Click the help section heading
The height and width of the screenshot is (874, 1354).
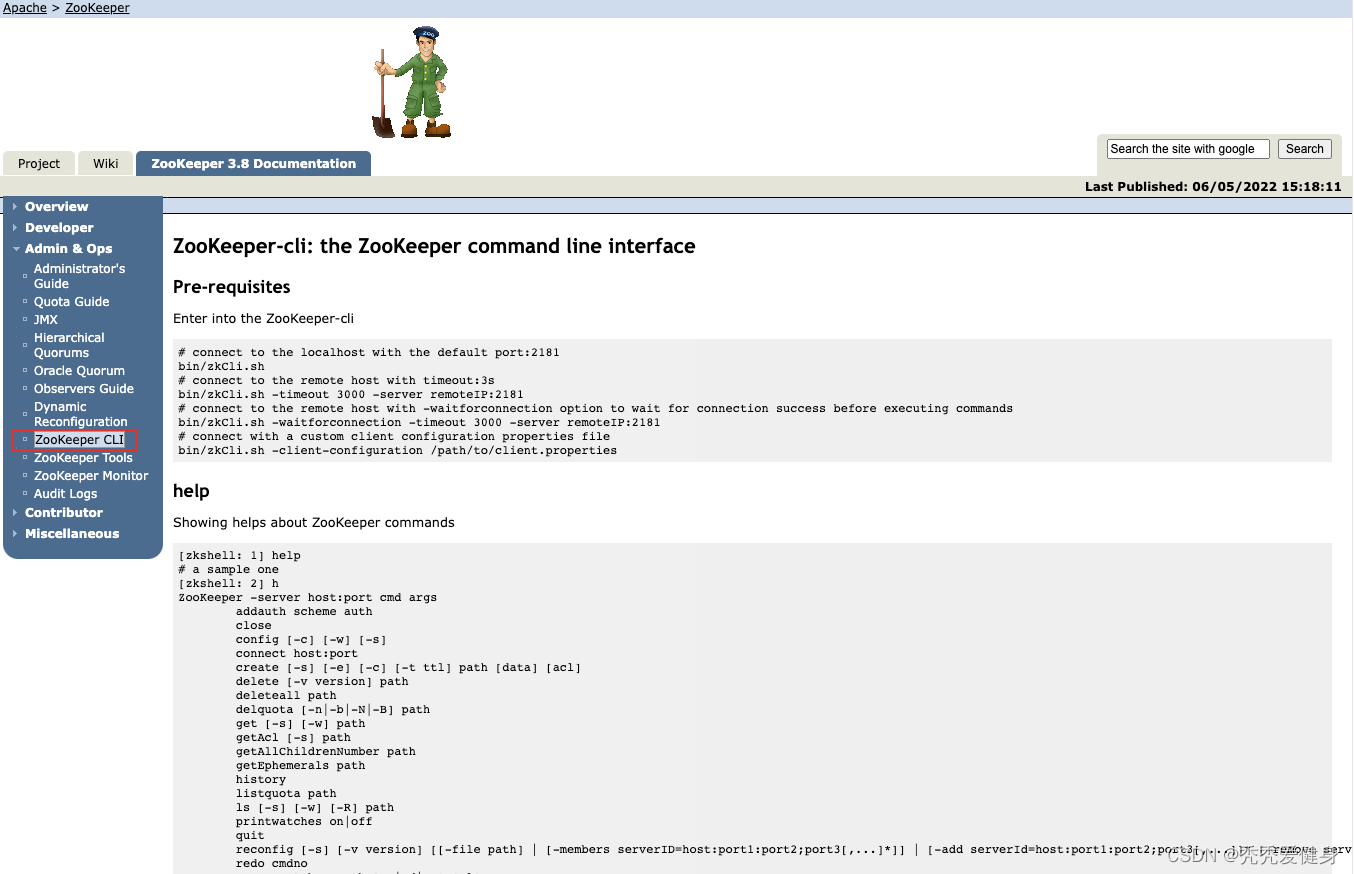[x=191, y=491]
